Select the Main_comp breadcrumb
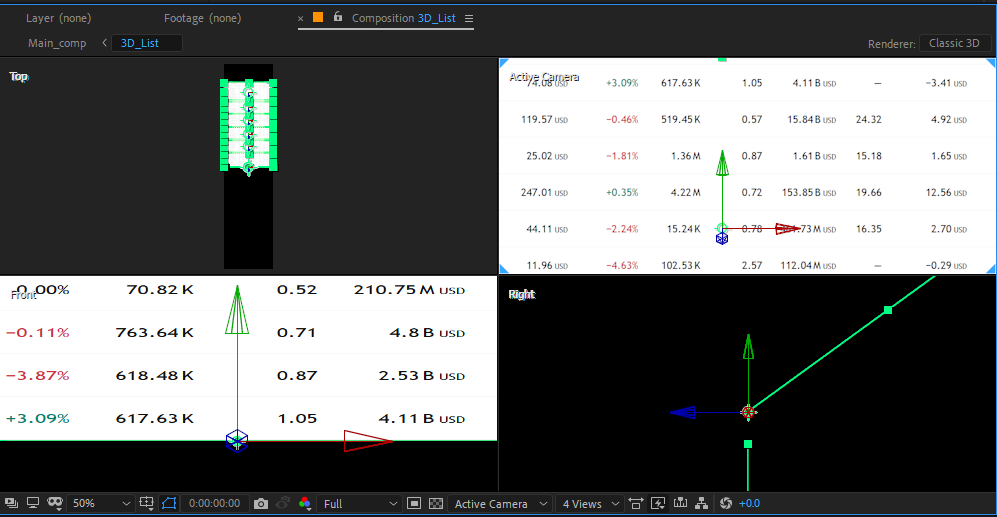 point(57,43)
